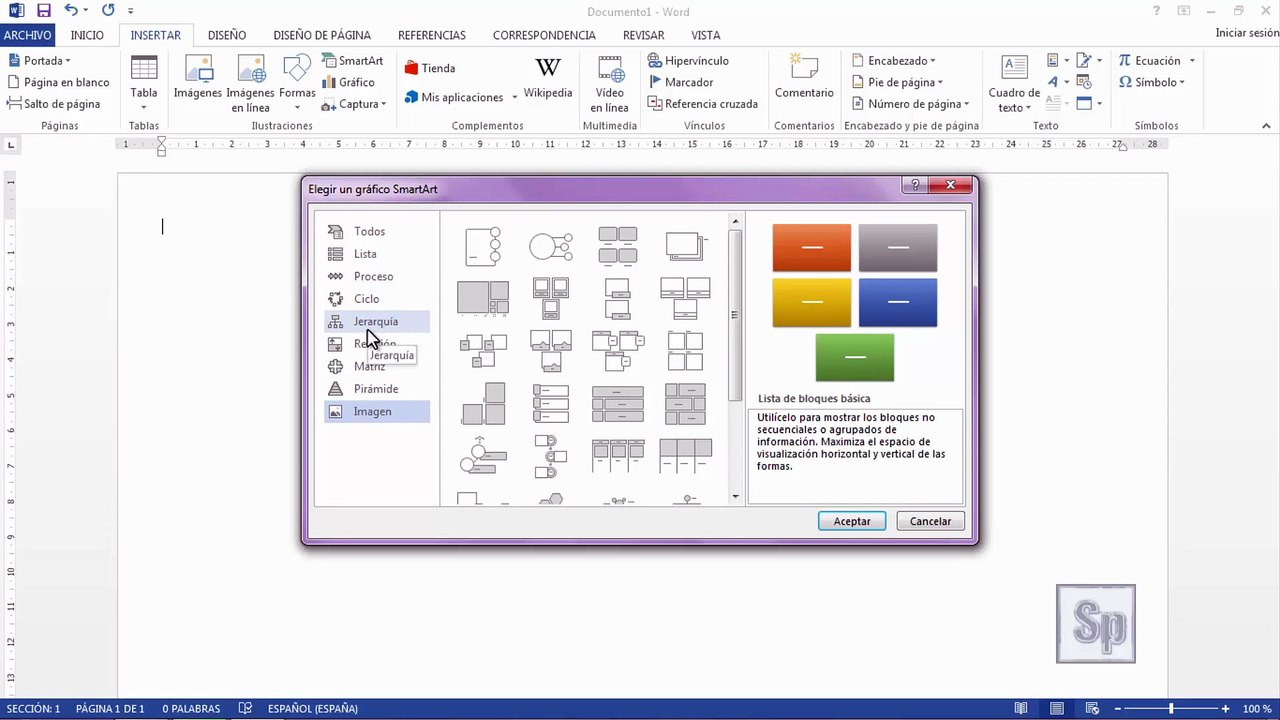Open the Encabezado header dropdown
Image resolution: width=1280 pixels, height=720 pixels.
coord(894,61)
